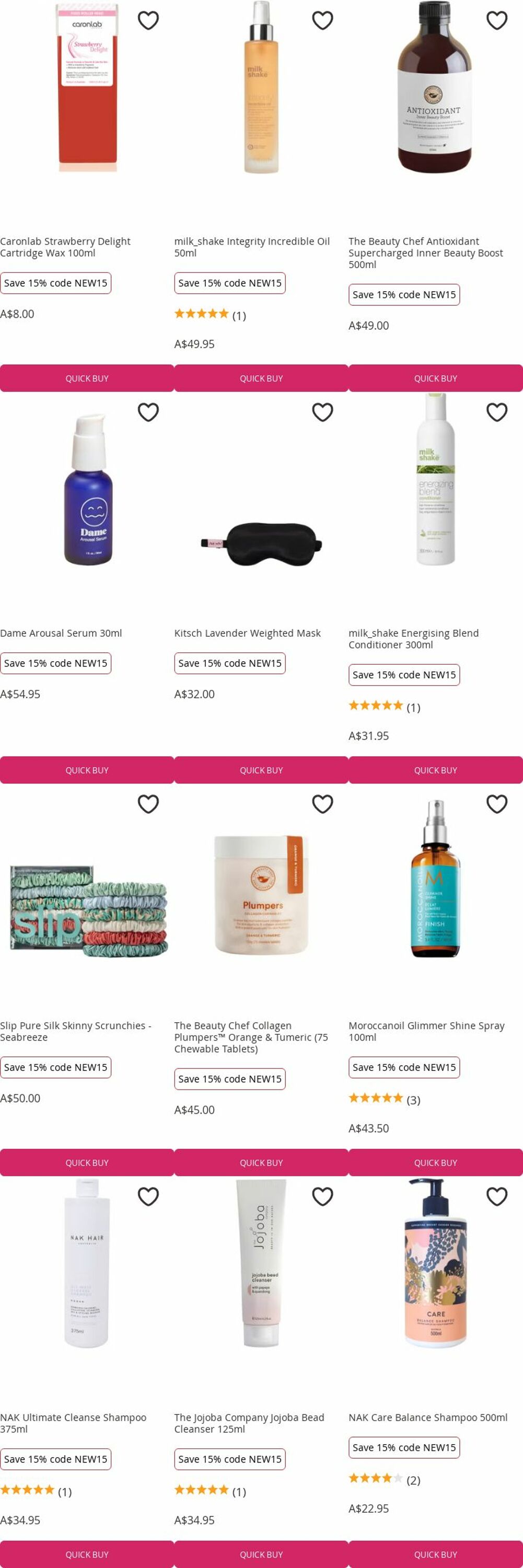Viewport: 523px width, 1568px height.
Task: Open the Beauty Chef Antioxidant bottle image
Action: (435, 87)
